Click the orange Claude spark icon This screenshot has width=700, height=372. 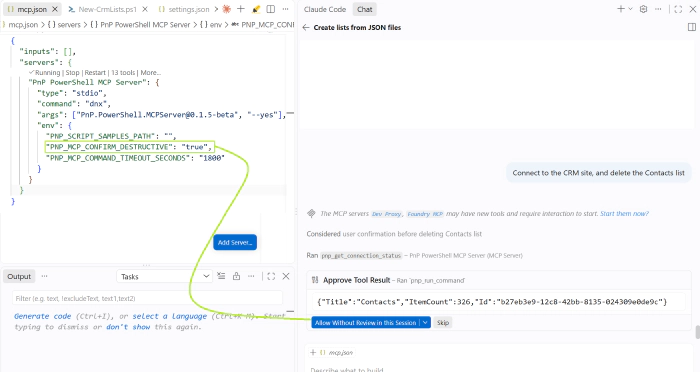coord(227,9)
